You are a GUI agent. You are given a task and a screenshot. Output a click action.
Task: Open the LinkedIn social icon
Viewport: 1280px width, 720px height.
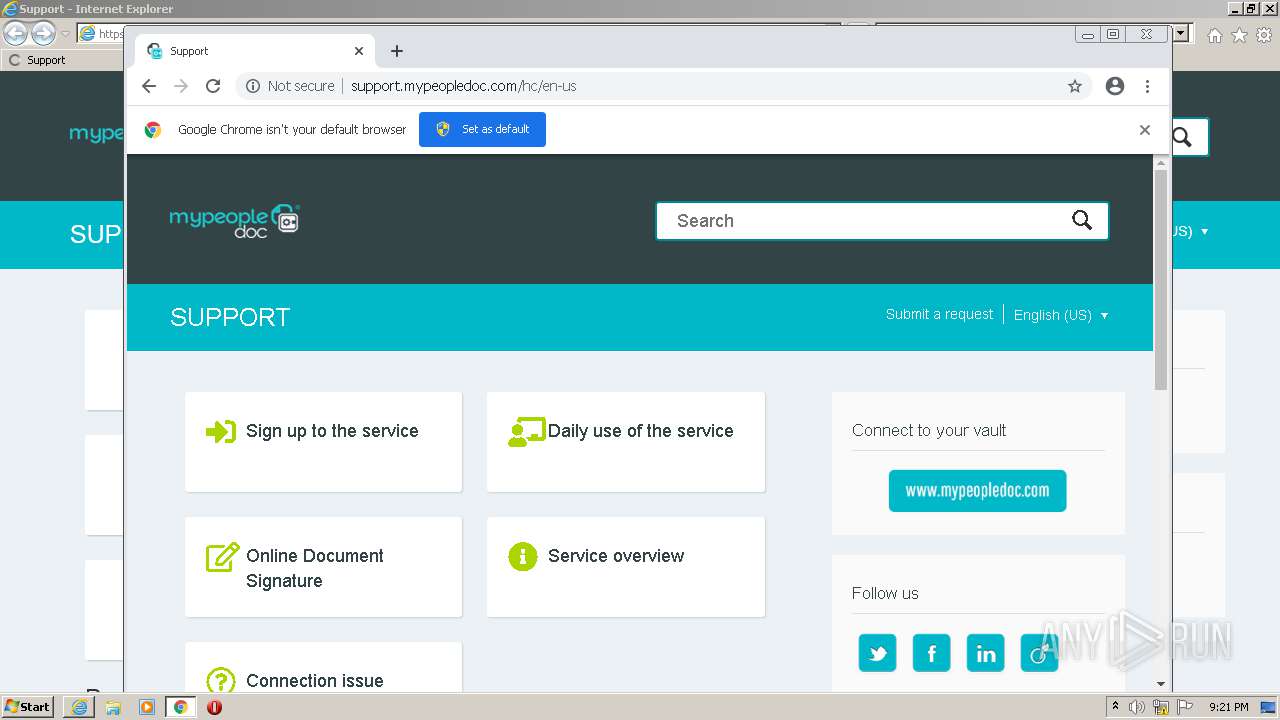[985, 653]
